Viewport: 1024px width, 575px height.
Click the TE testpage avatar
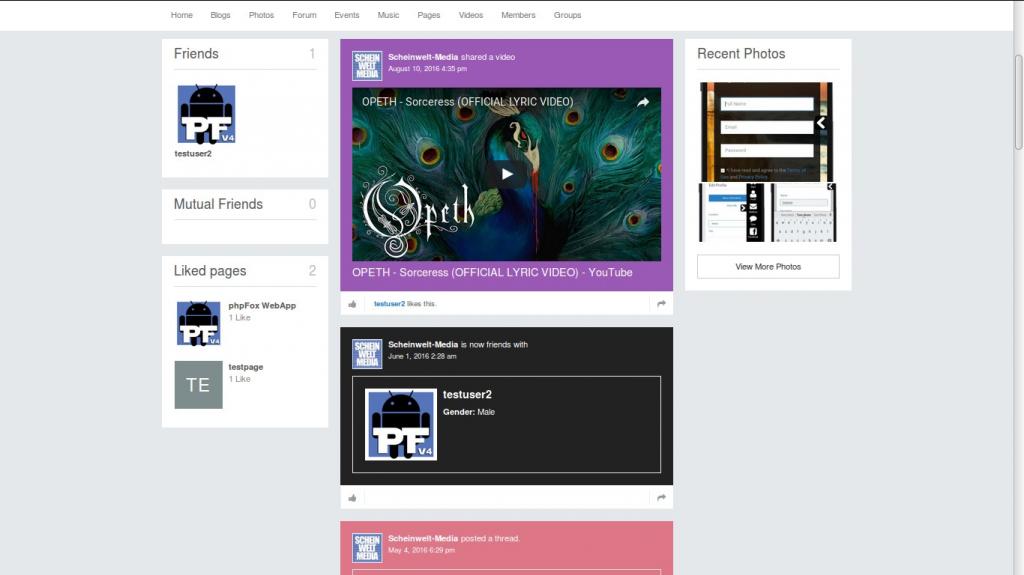tap(198, 385)
